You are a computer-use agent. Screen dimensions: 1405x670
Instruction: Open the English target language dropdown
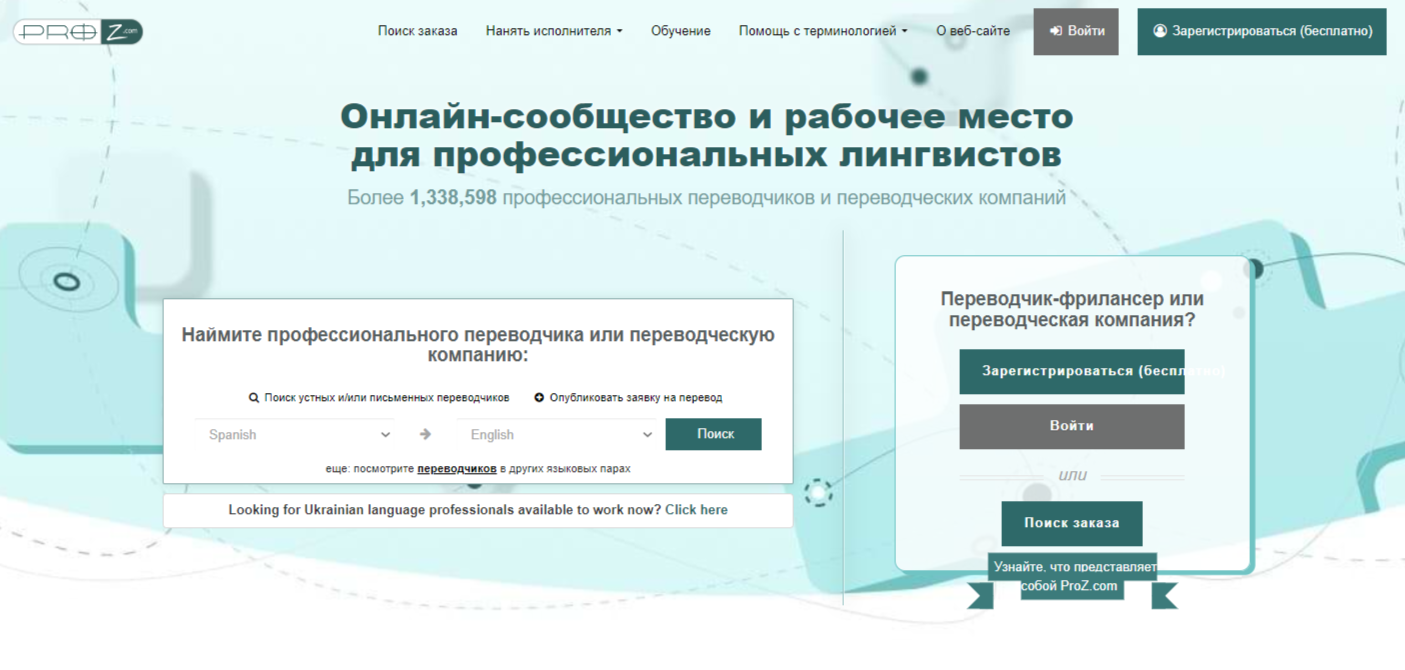coord(560,435)
